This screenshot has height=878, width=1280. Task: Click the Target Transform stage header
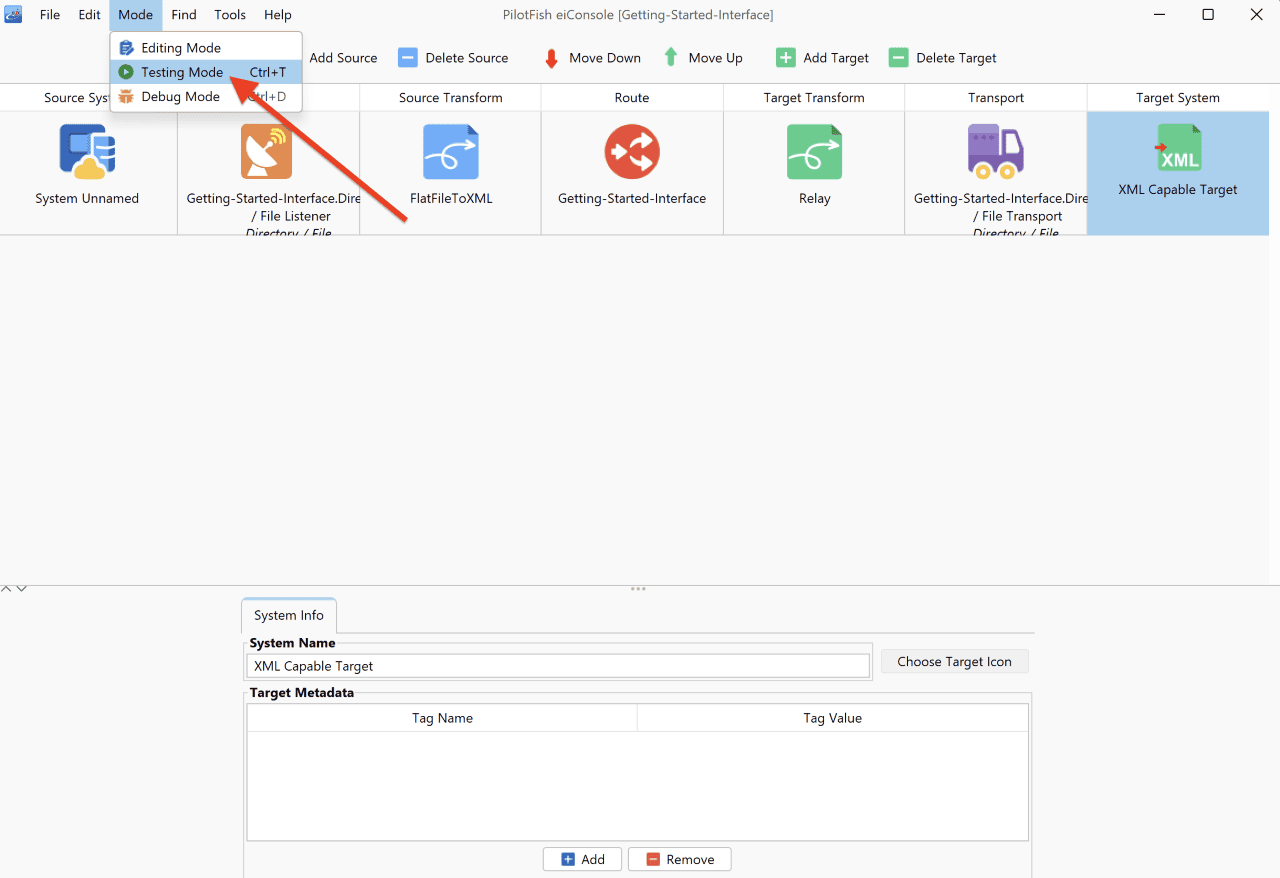pyautogui.click(x=814, y=97)
